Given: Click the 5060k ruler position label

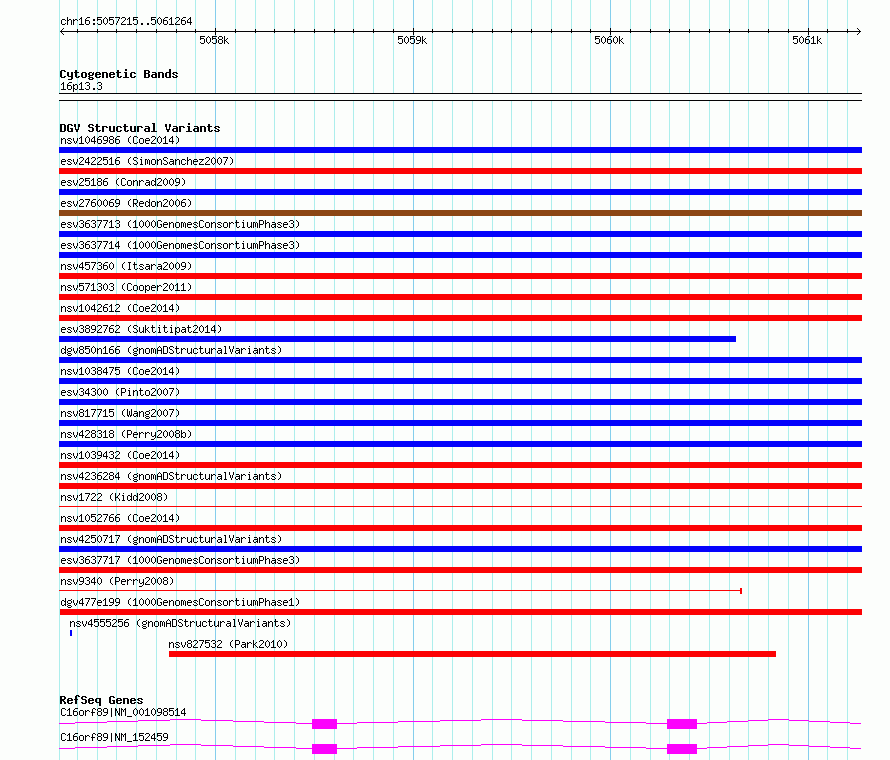Looking at the screenshot, I should click(x=609, y=40).
